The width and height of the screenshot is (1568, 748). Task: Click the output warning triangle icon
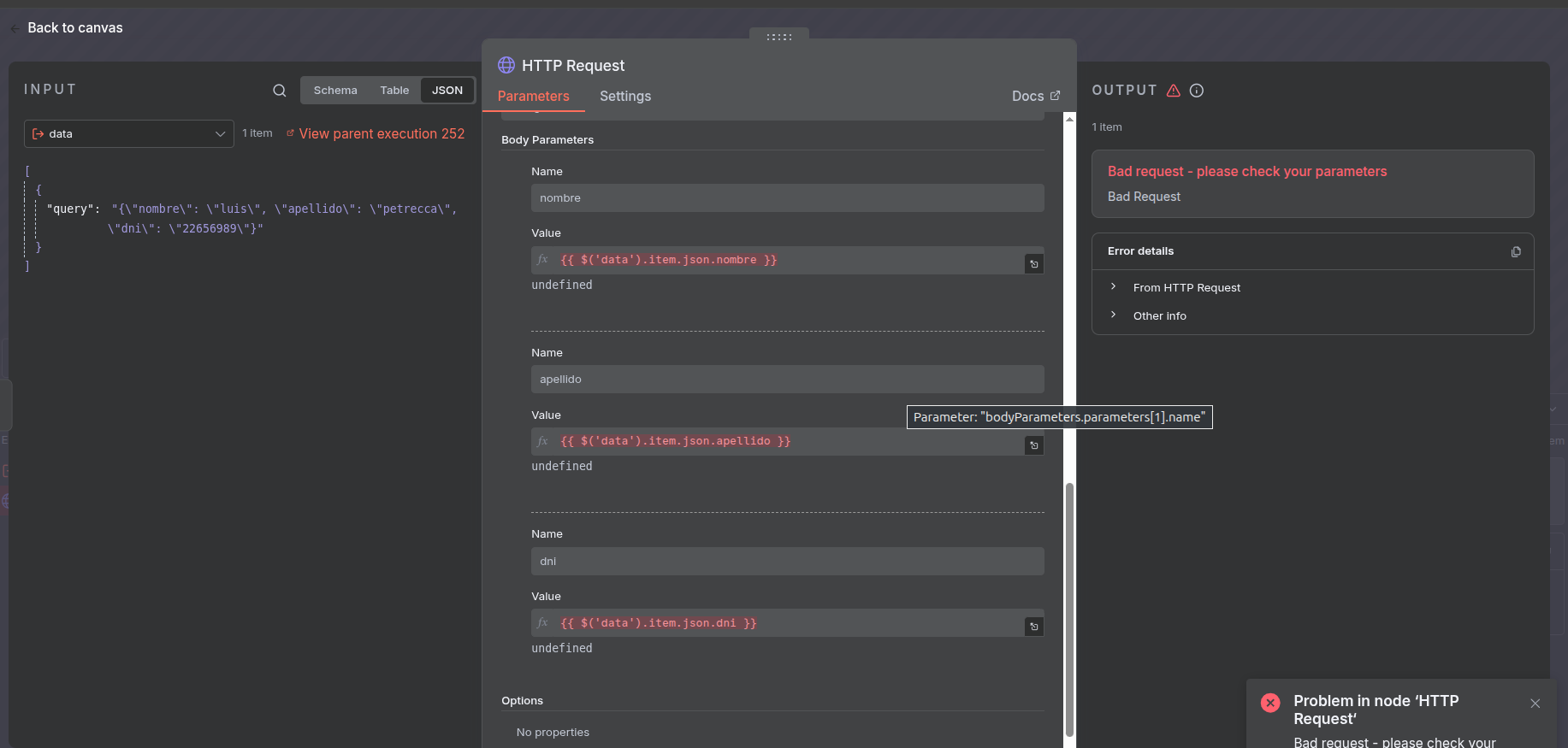tap(1174, 91)
